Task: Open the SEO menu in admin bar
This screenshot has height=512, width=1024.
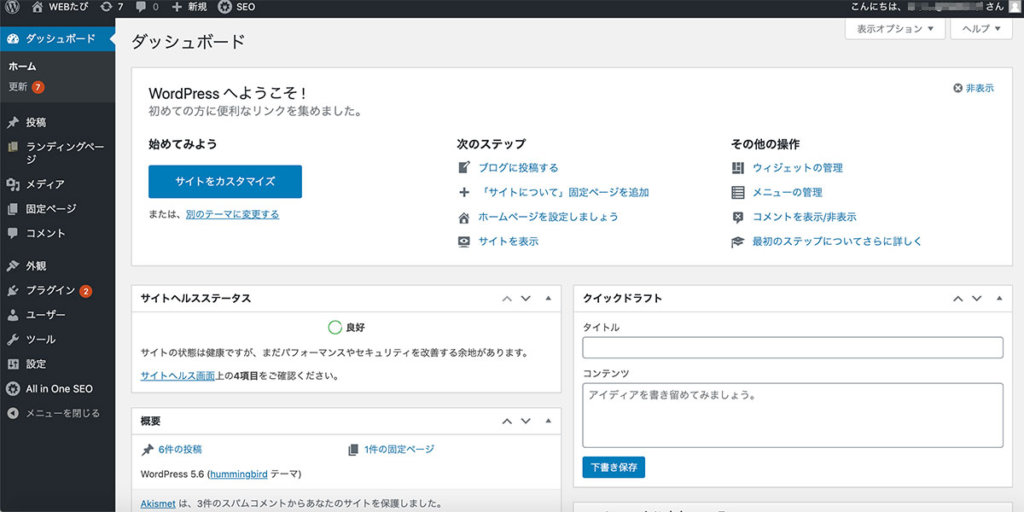Action: pos(236,7)
